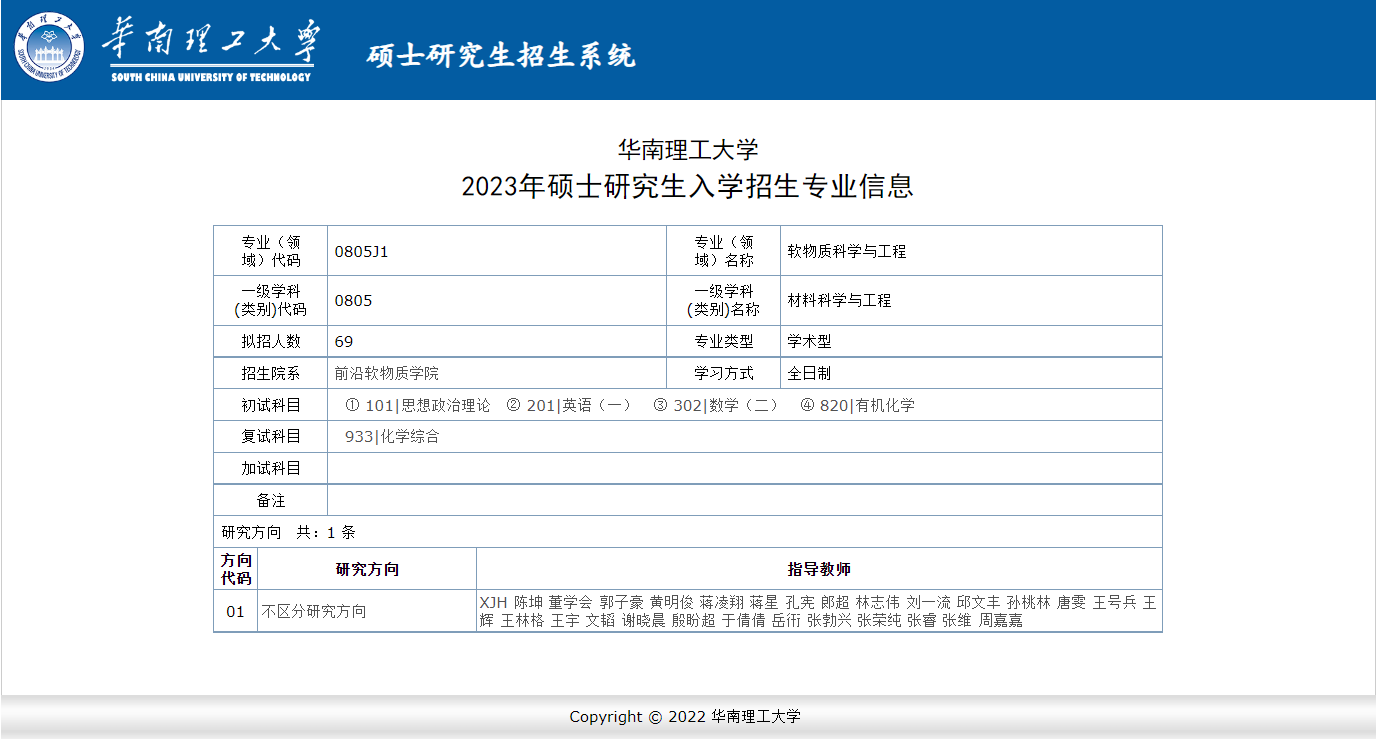Viewport: 1376px width, 739px height.
Task: Click advisor name 林志伟
Action: point(878,602)
